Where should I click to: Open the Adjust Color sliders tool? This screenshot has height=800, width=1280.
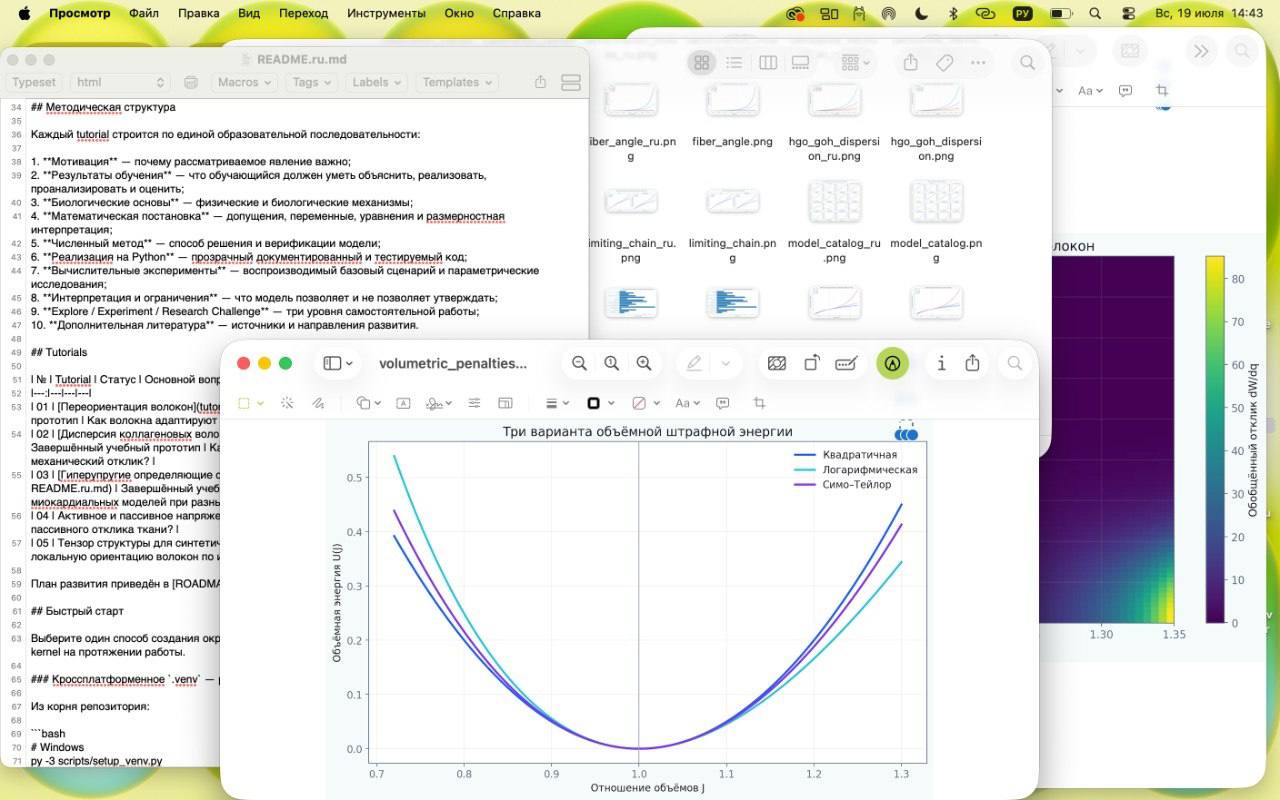point(474,403)
